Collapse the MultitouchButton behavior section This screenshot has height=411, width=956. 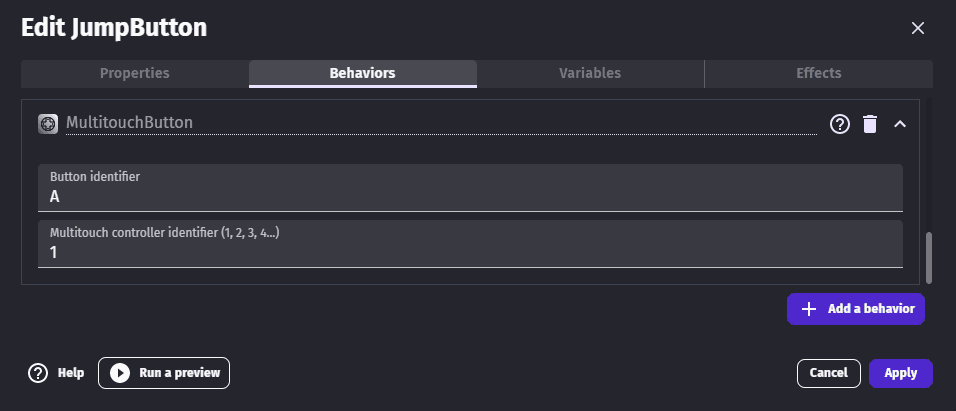pos(899,124)
